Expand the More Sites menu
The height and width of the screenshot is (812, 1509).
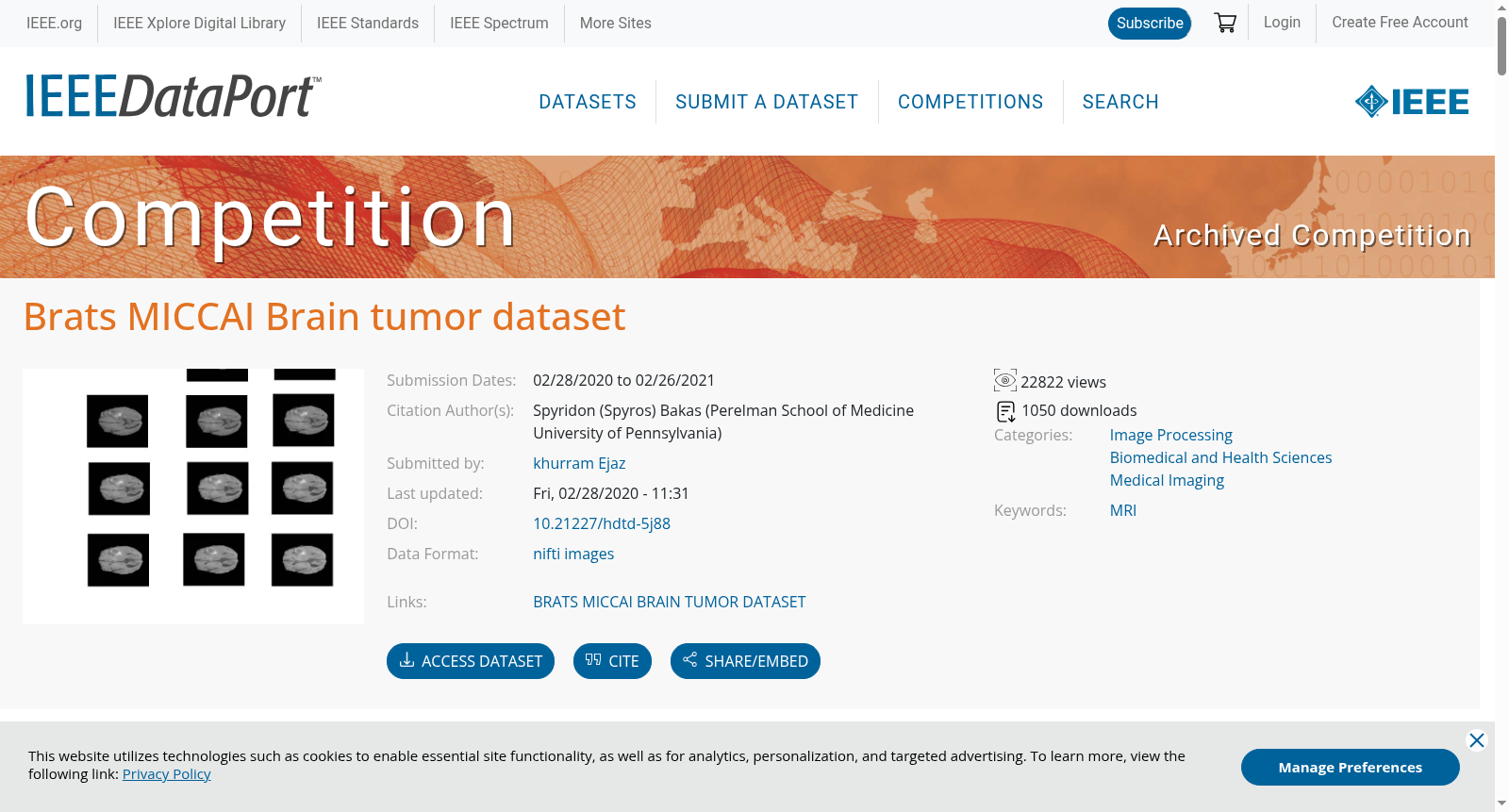coord(616,23)
